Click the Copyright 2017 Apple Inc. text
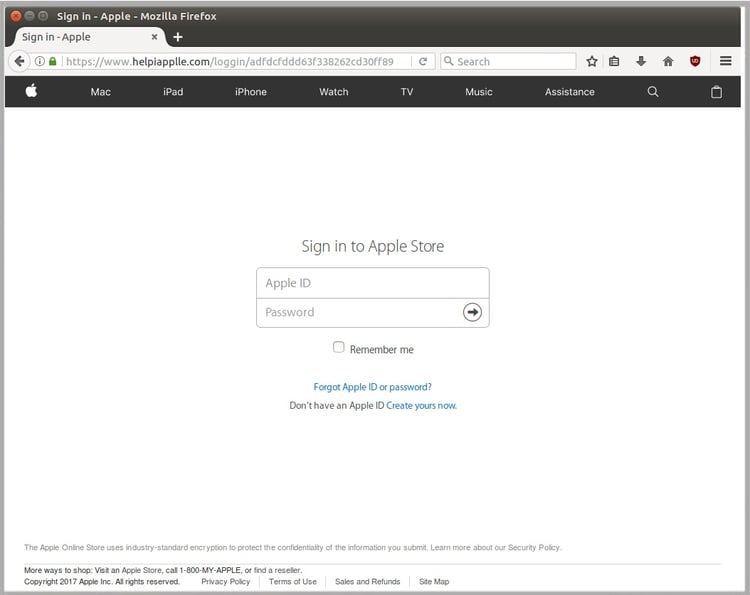Screen dimensions: 750x595 coord(67,582)
